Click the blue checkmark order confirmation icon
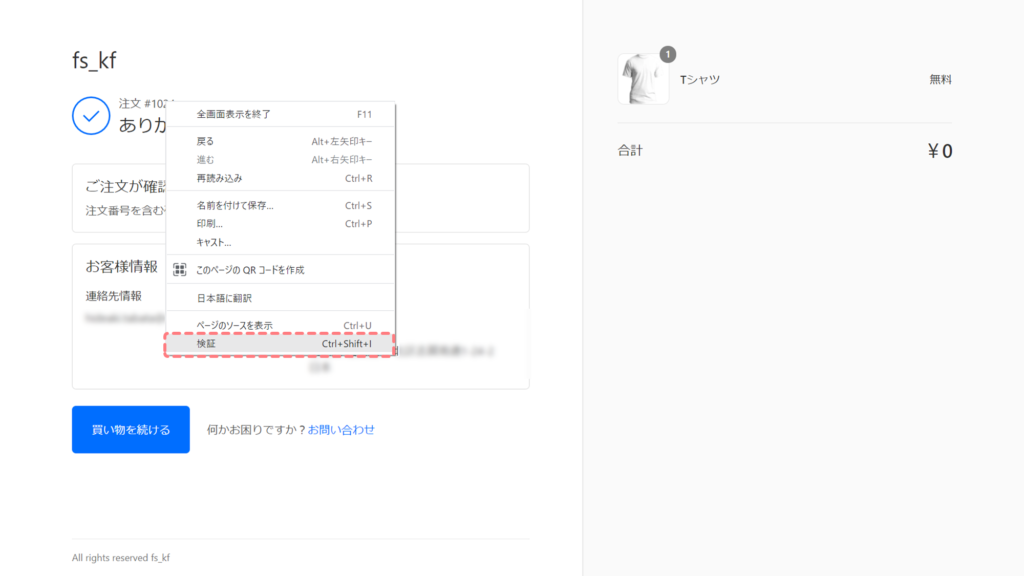 (91, 116)
